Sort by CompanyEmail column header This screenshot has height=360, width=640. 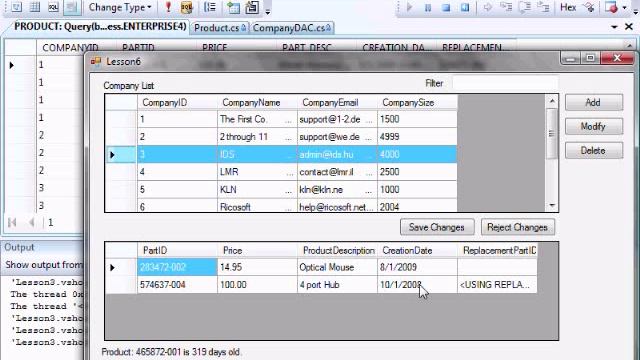pyautogui.click(x=337, y=103)
